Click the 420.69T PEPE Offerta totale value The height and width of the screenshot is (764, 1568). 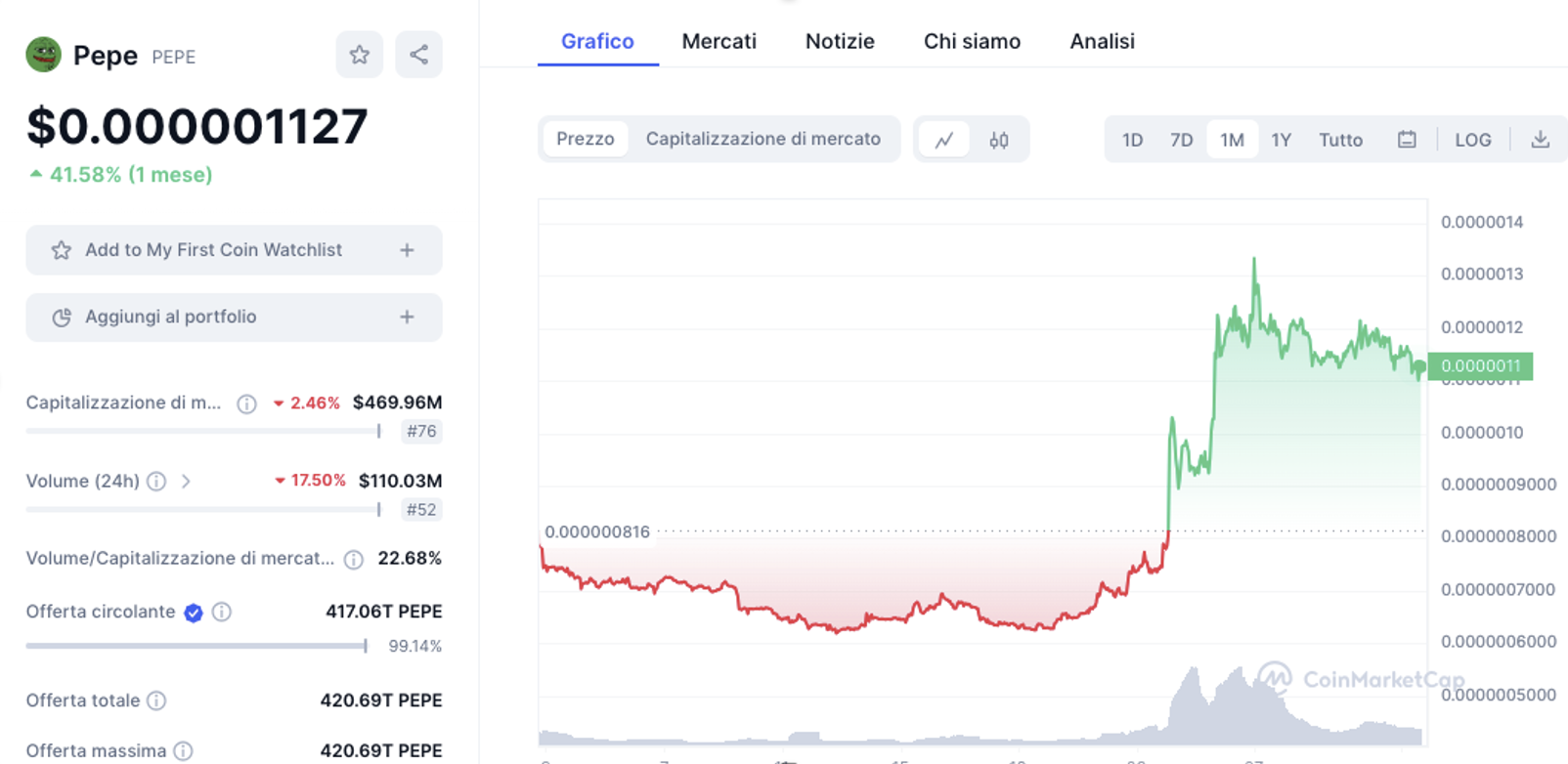(x=381, y=700)
